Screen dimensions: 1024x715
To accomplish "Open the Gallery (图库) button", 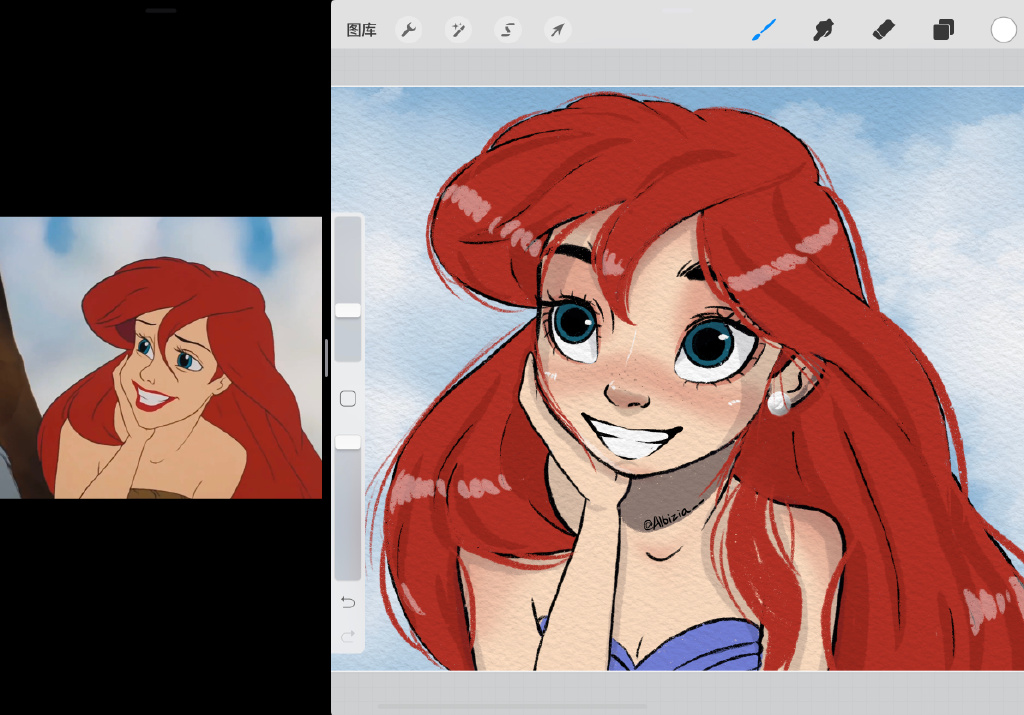I will (x=361, y=30).
